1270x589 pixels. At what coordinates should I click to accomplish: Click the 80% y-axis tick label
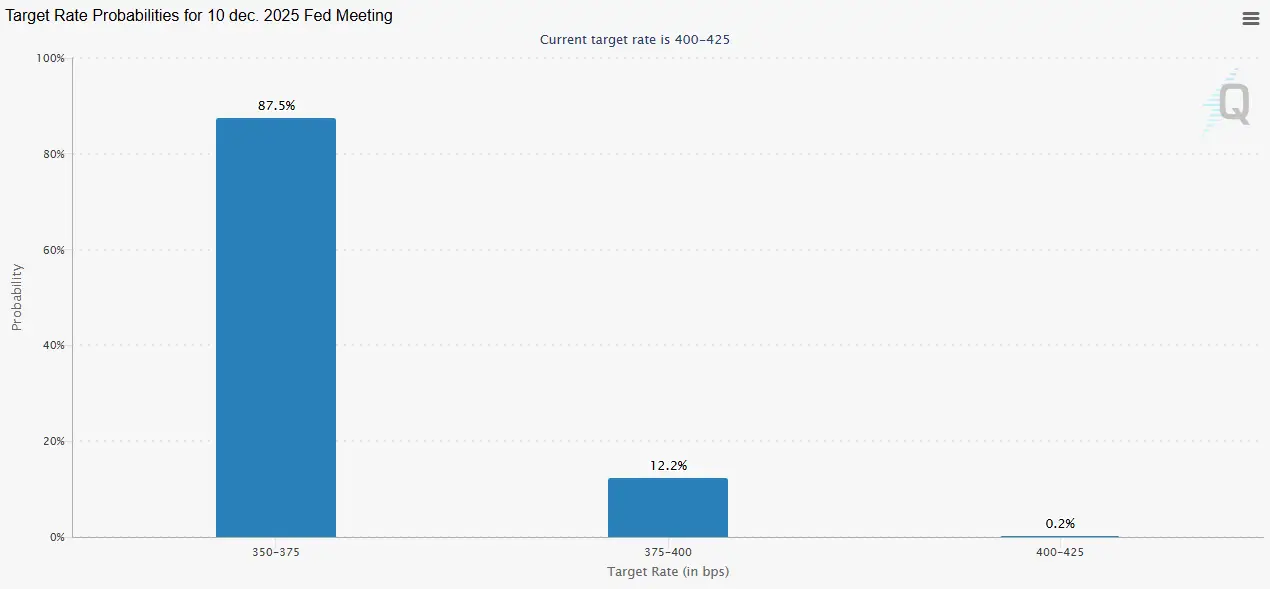53,154
